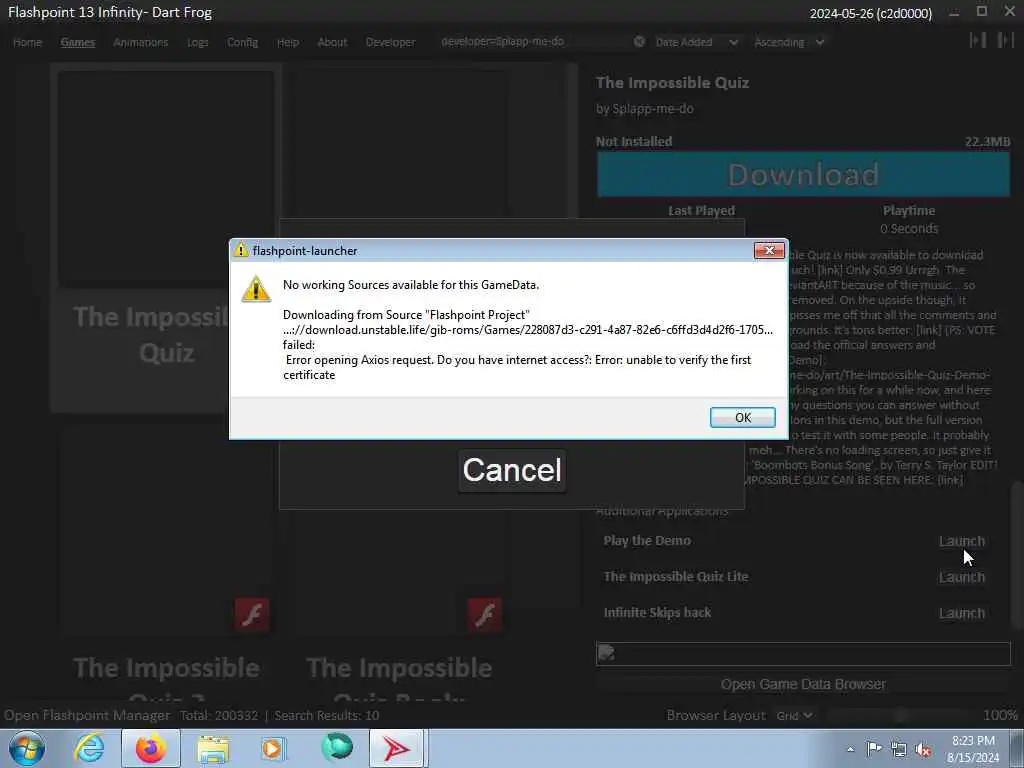Image resolution: width=1024 pixels, height=768 pixels.
Task: Click the 100% zoom value
Action: (x=1000, y=715)
